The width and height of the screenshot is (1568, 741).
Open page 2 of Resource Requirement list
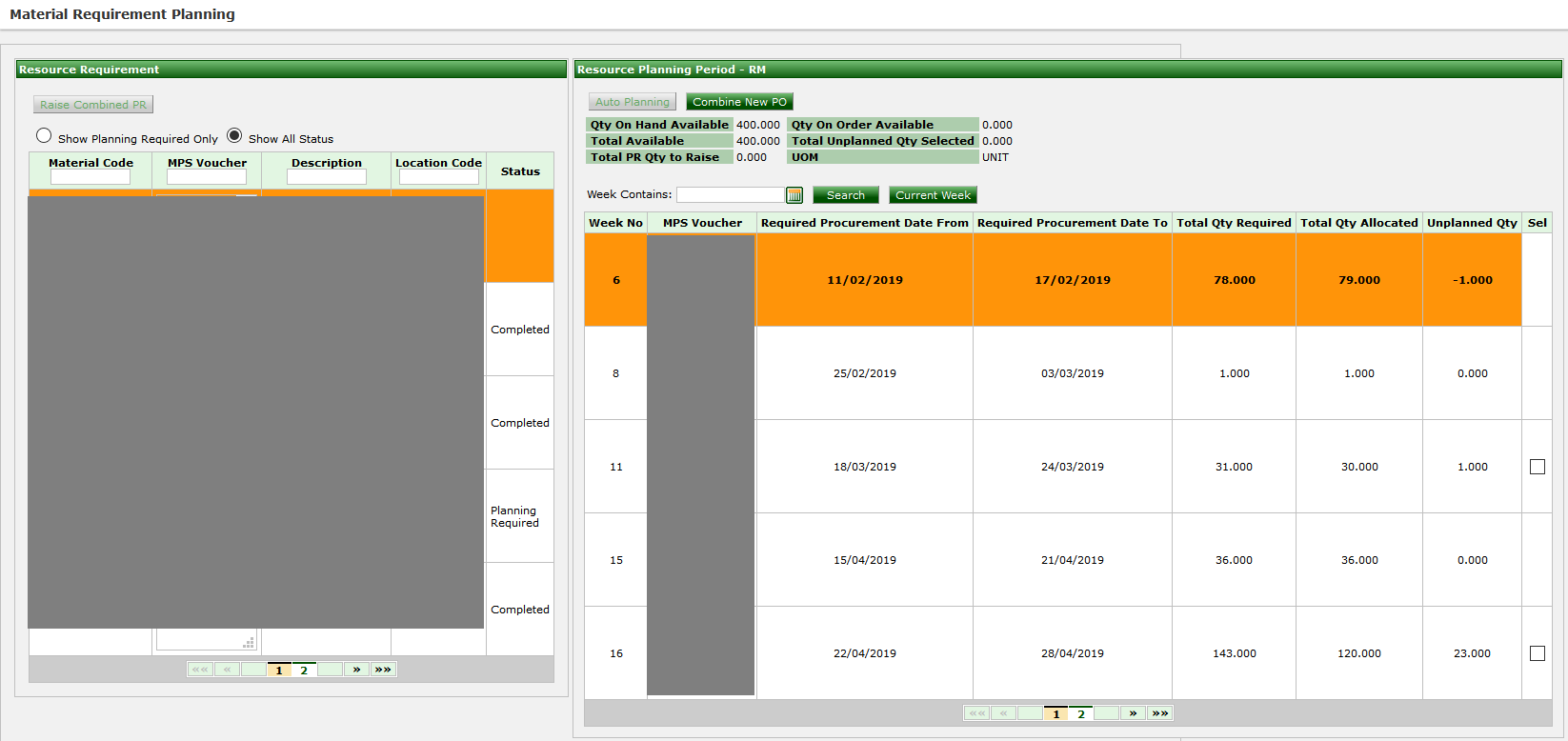coord(304,670)
